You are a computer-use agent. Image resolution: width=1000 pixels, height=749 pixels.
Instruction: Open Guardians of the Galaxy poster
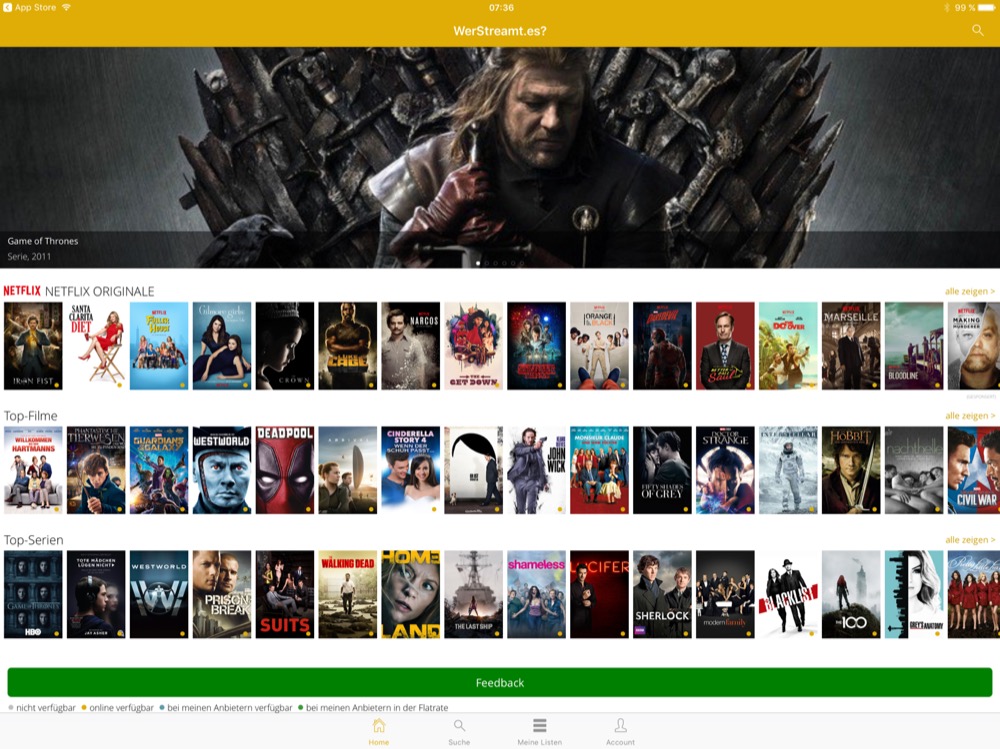(x=159, y=470)
